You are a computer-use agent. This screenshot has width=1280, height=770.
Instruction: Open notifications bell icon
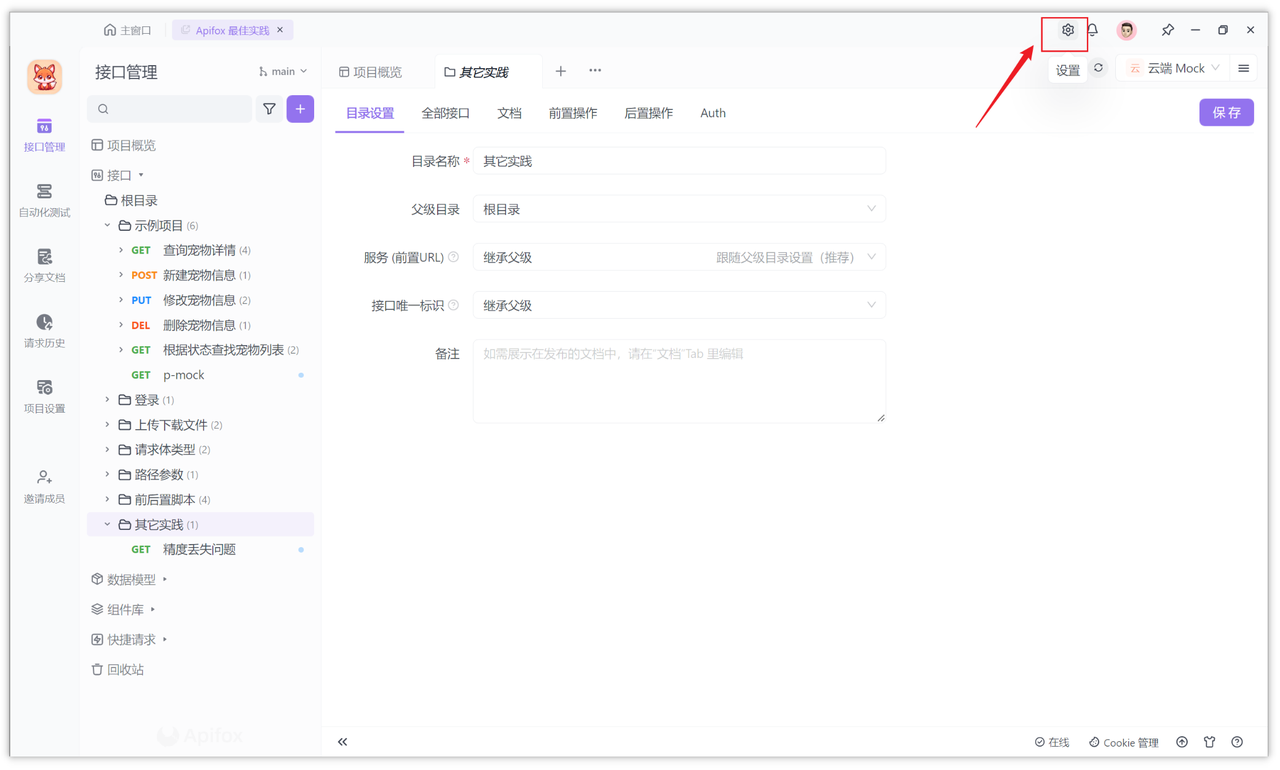point(1093,30)
